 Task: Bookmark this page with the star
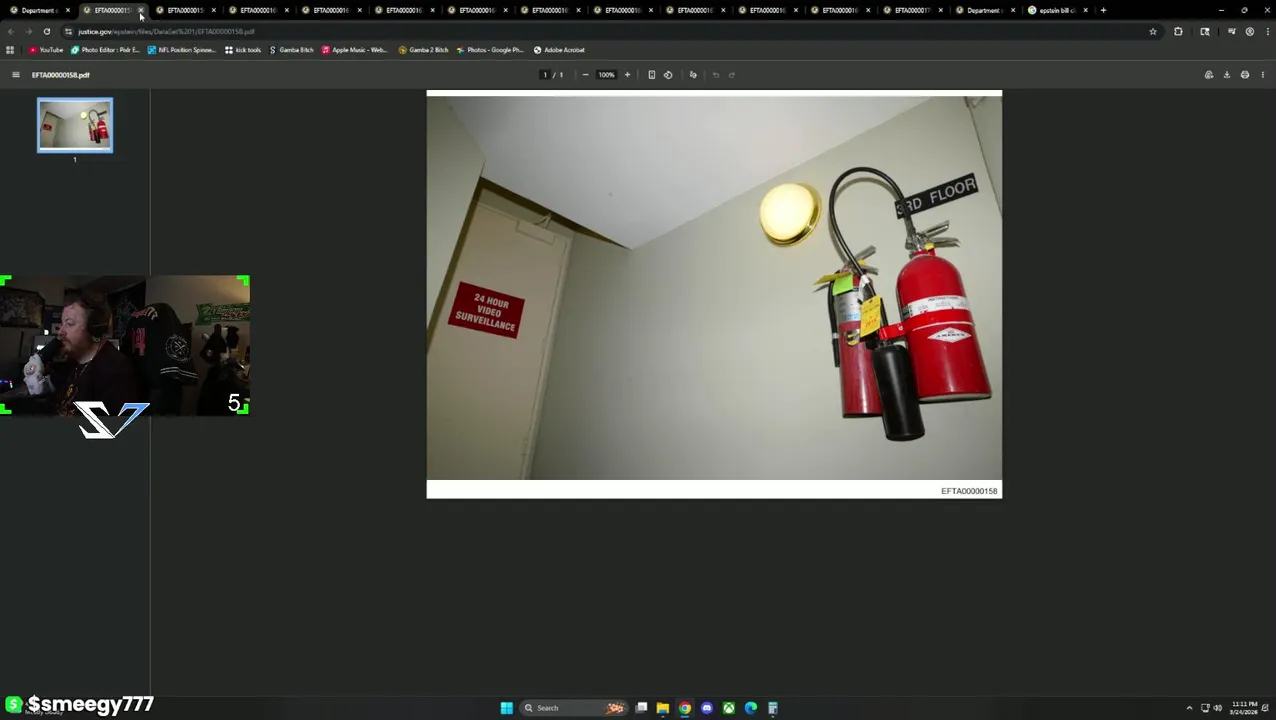(x=1153, y=32)
